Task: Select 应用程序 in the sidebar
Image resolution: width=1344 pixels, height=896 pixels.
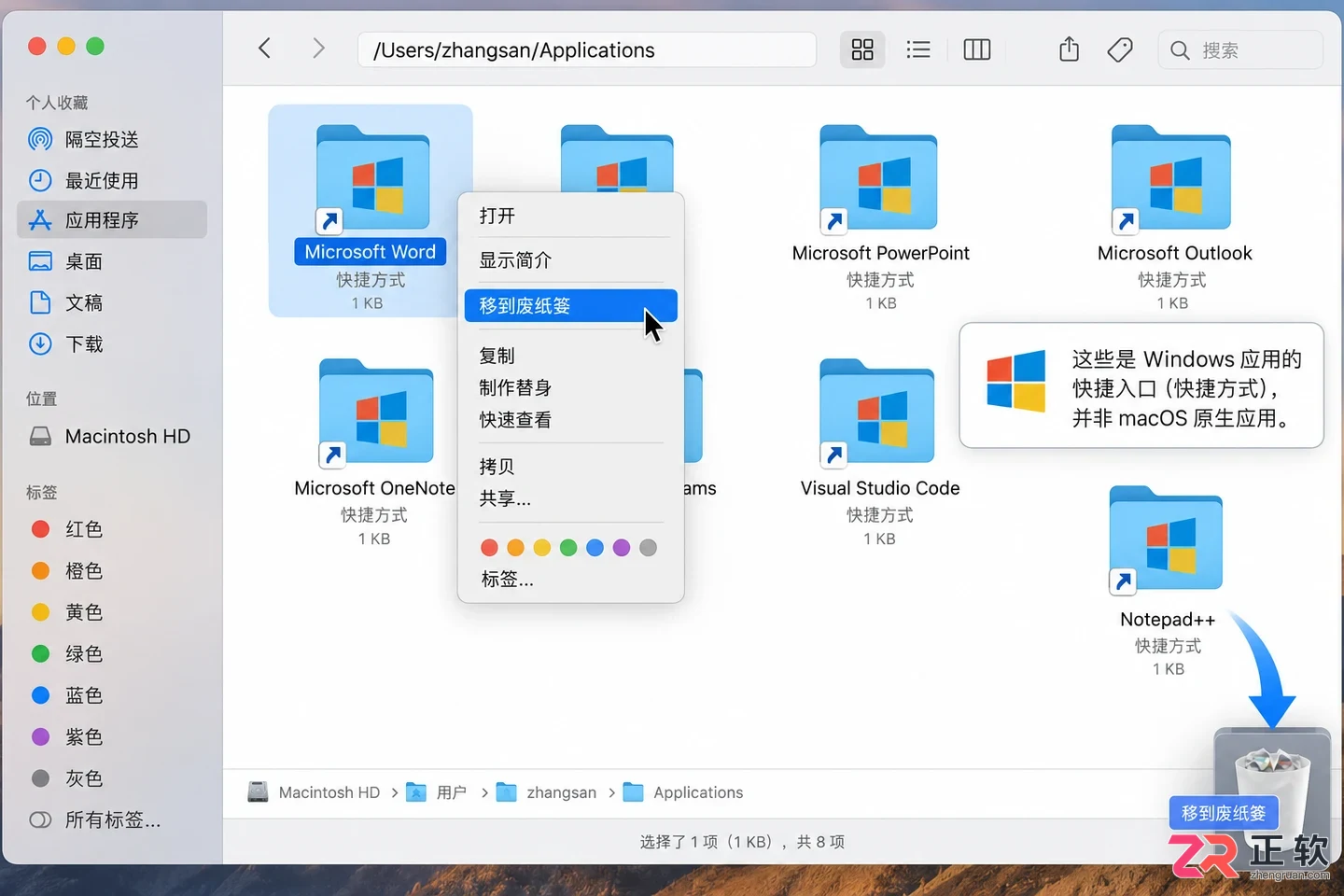Action: click(112, 220)
